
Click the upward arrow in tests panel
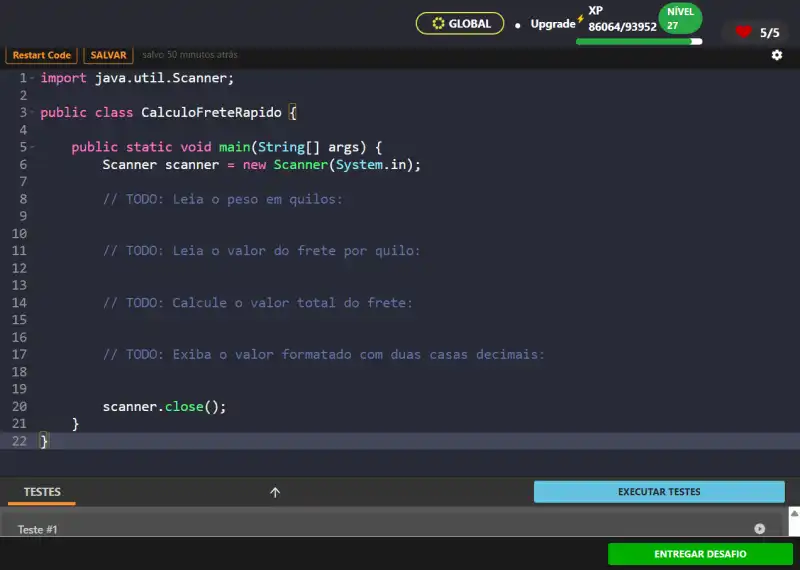(x=275, y=492)
